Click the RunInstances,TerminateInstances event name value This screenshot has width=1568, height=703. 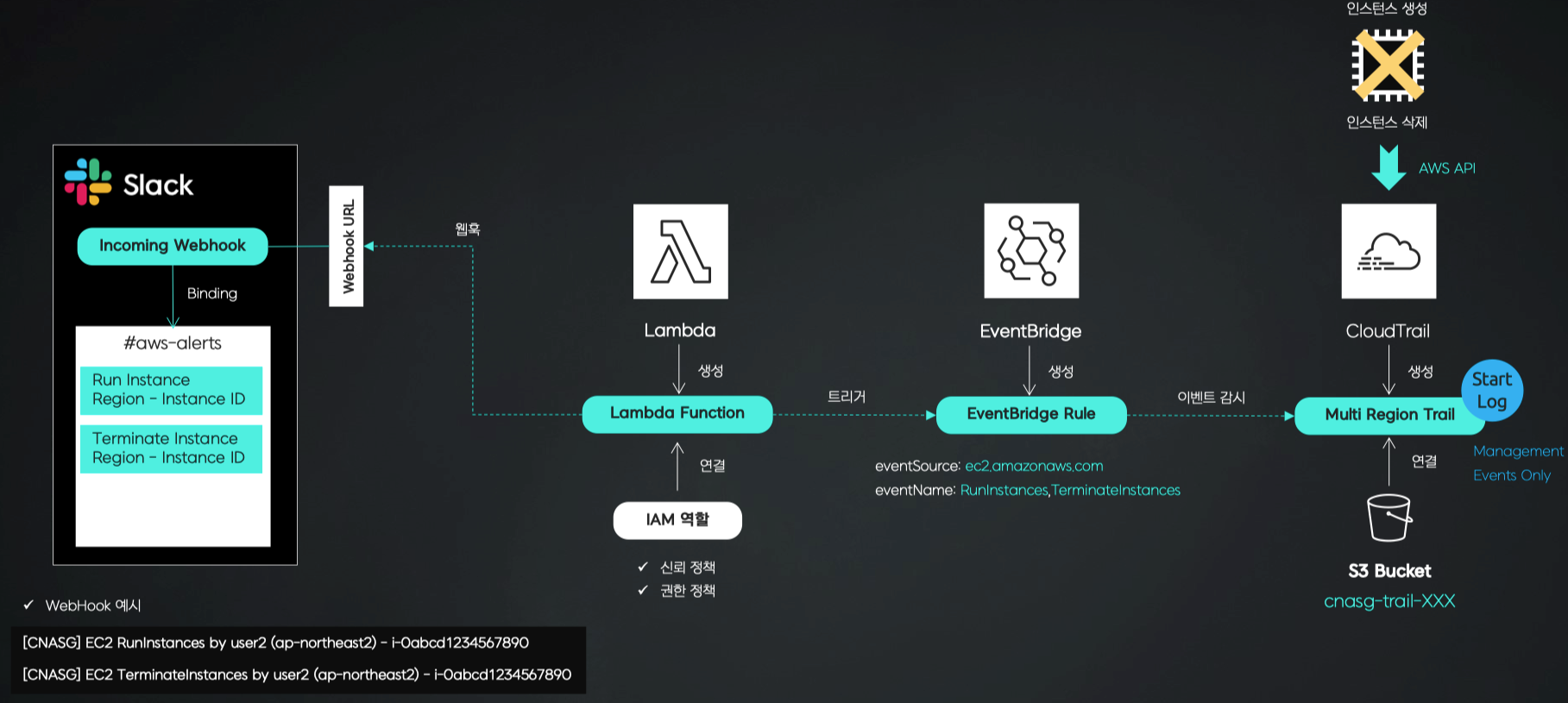coord(1070,491)
